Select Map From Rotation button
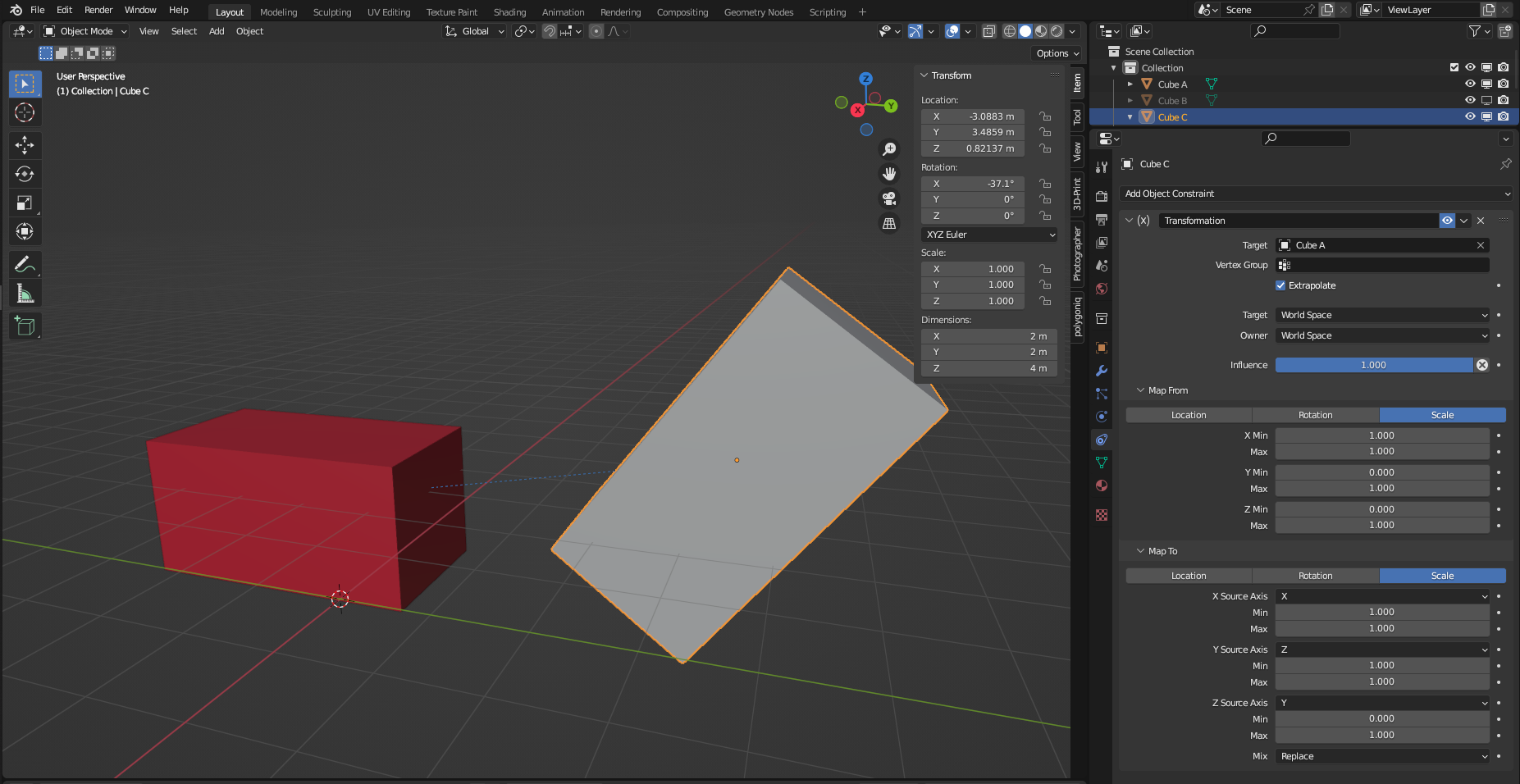Image resolution: width=1520 pixels, height=784 pixels. [1316, 415]
